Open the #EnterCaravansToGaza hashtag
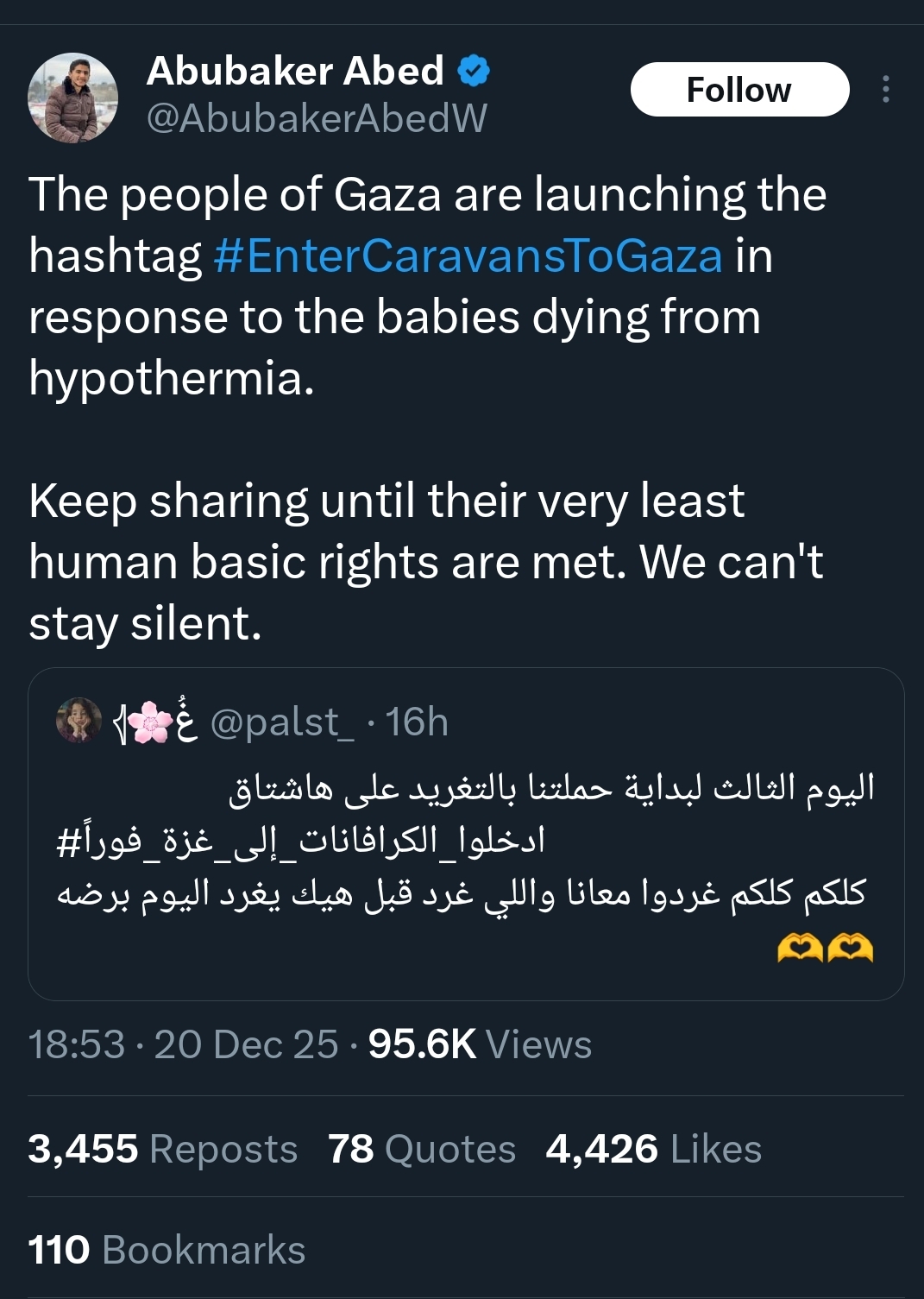The height and width of the screenshot is (1299, 924). (467, 256)
